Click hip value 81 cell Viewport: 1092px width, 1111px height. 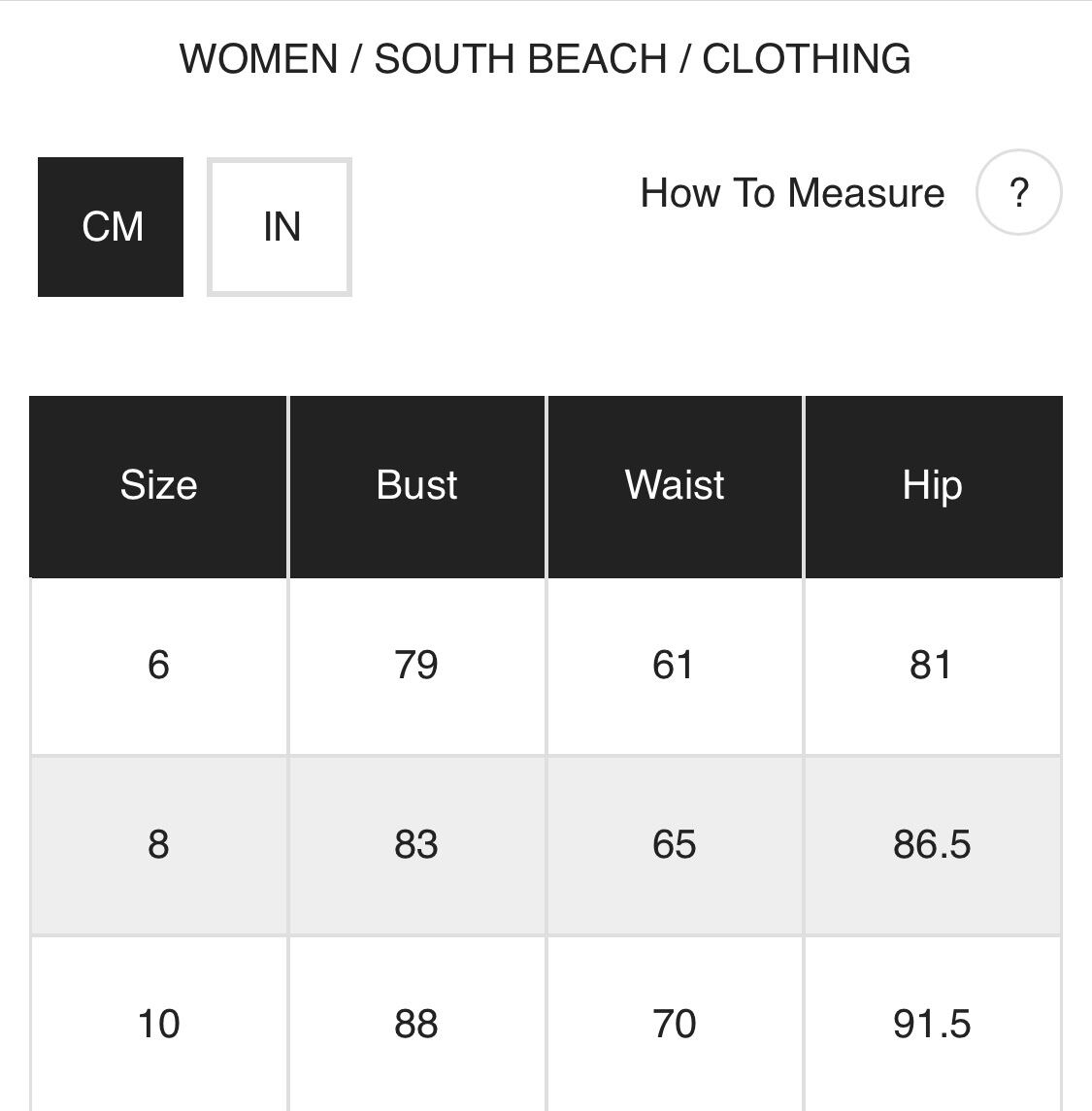click(x=932, y=666)
